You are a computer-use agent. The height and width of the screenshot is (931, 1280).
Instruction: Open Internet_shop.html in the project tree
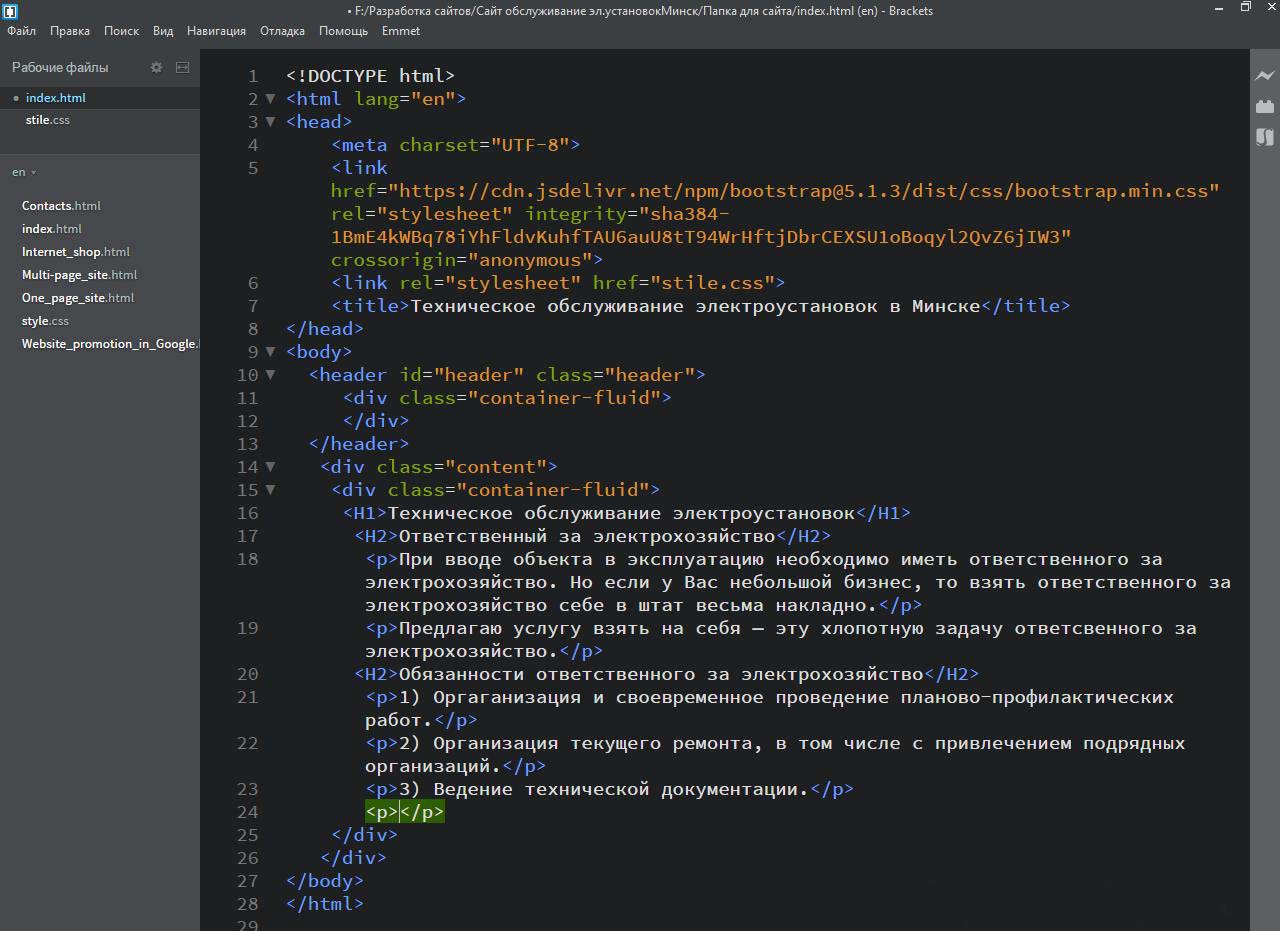tap(75, 252)
